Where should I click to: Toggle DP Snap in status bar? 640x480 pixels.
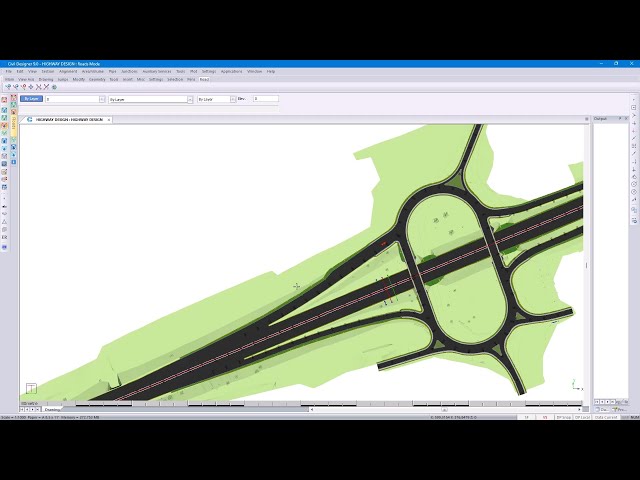coord(564,417)
